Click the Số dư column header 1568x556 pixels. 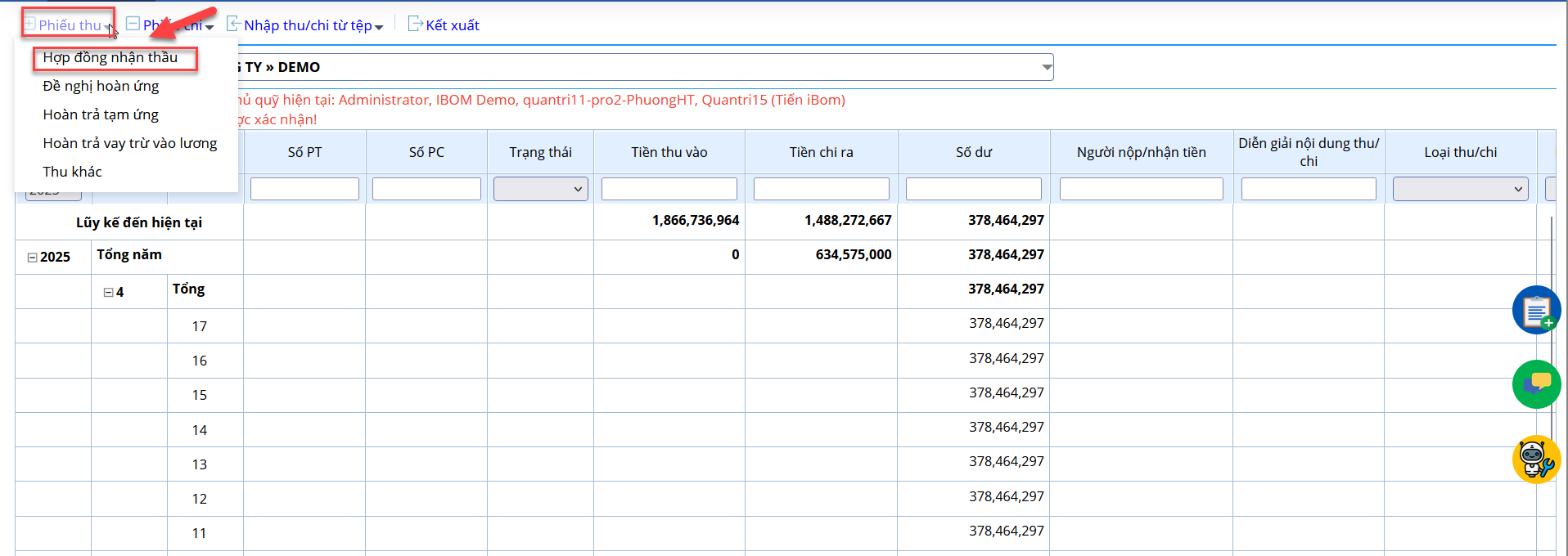[x=974, y=152]
